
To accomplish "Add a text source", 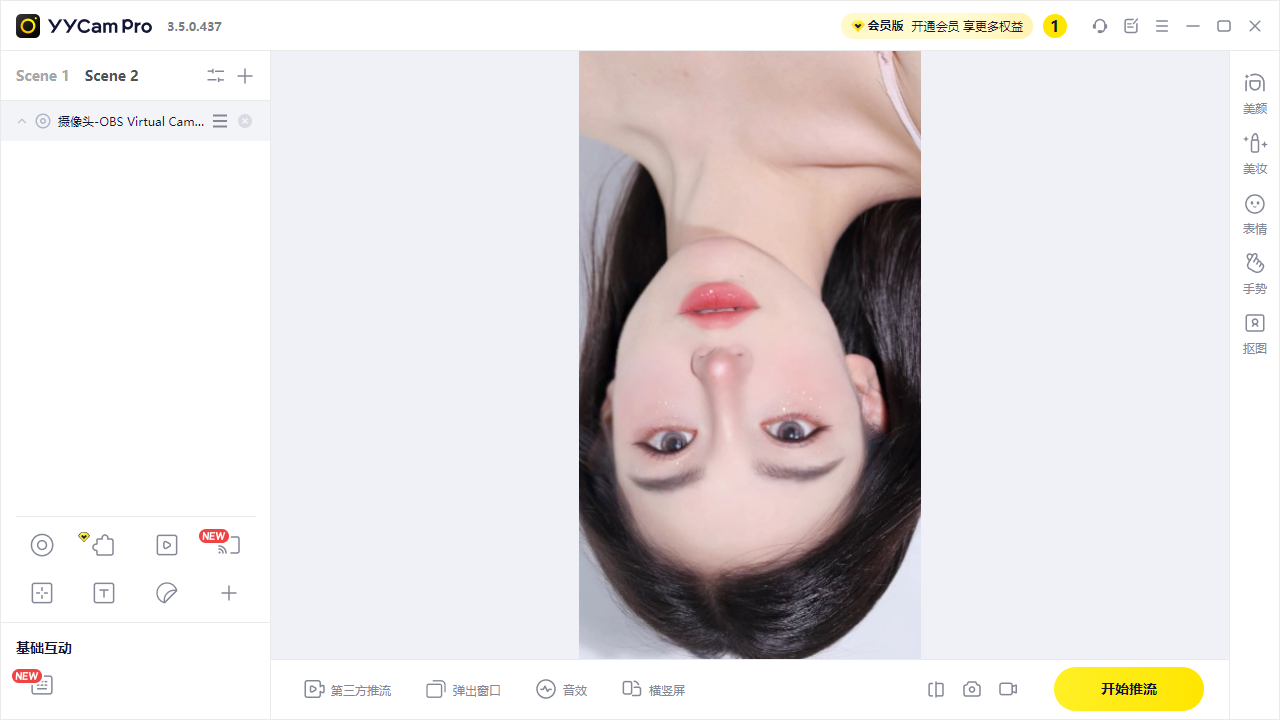I will [104, 593].
